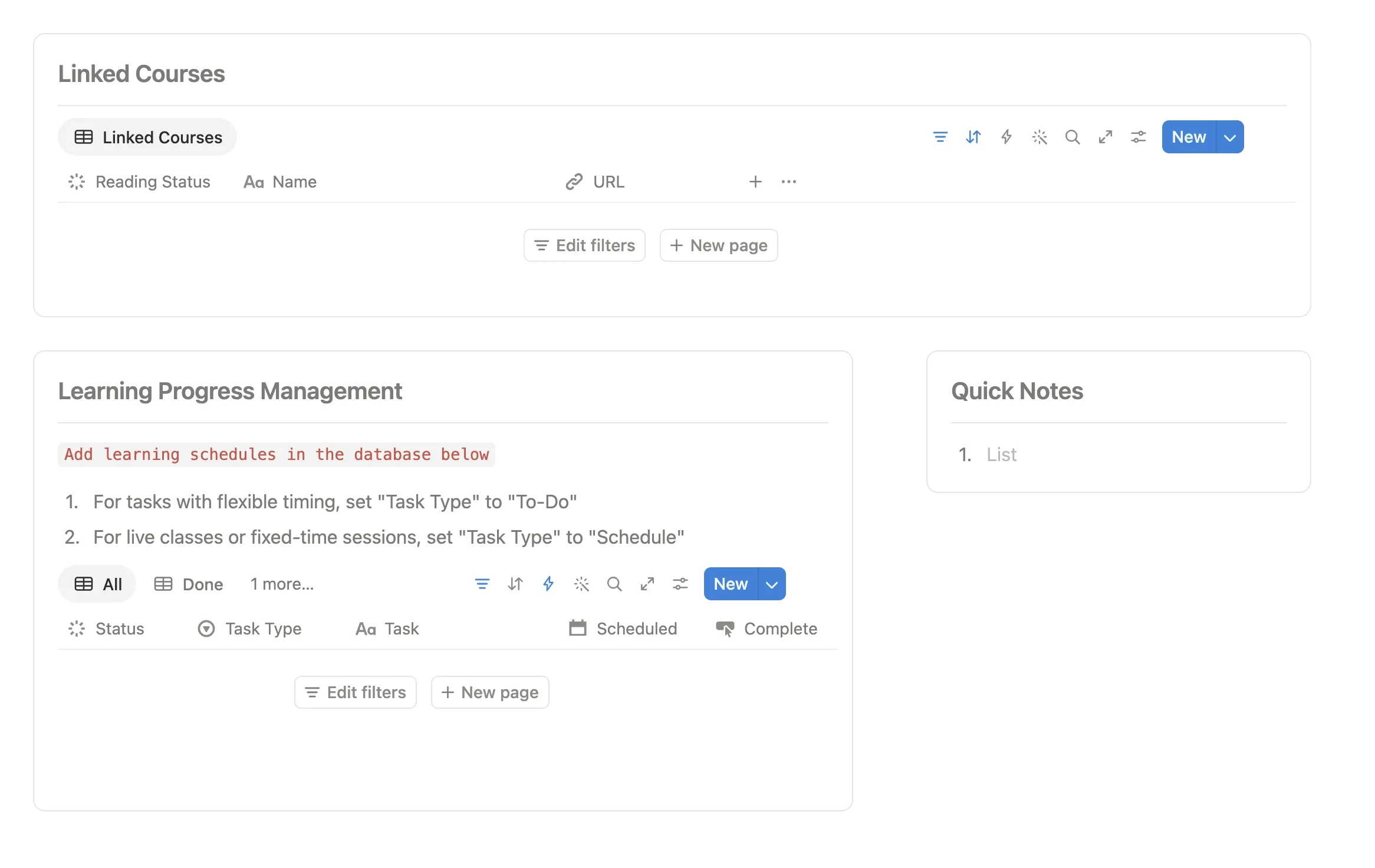This screenshot has width=1375, height=868.
Task: Click New page in Linked Courses
Action: coord(719,245)
